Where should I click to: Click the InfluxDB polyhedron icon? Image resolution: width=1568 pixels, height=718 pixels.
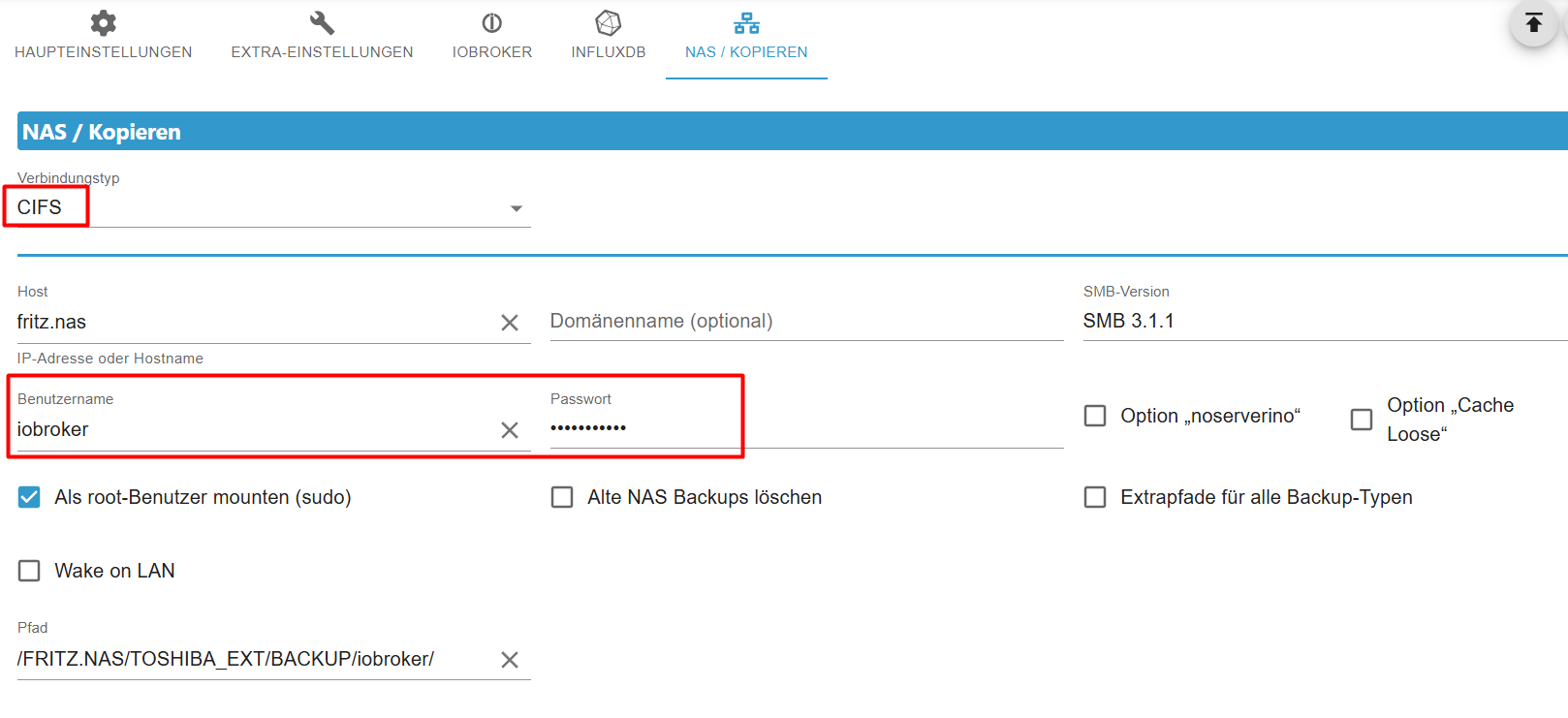click(609, 23)
